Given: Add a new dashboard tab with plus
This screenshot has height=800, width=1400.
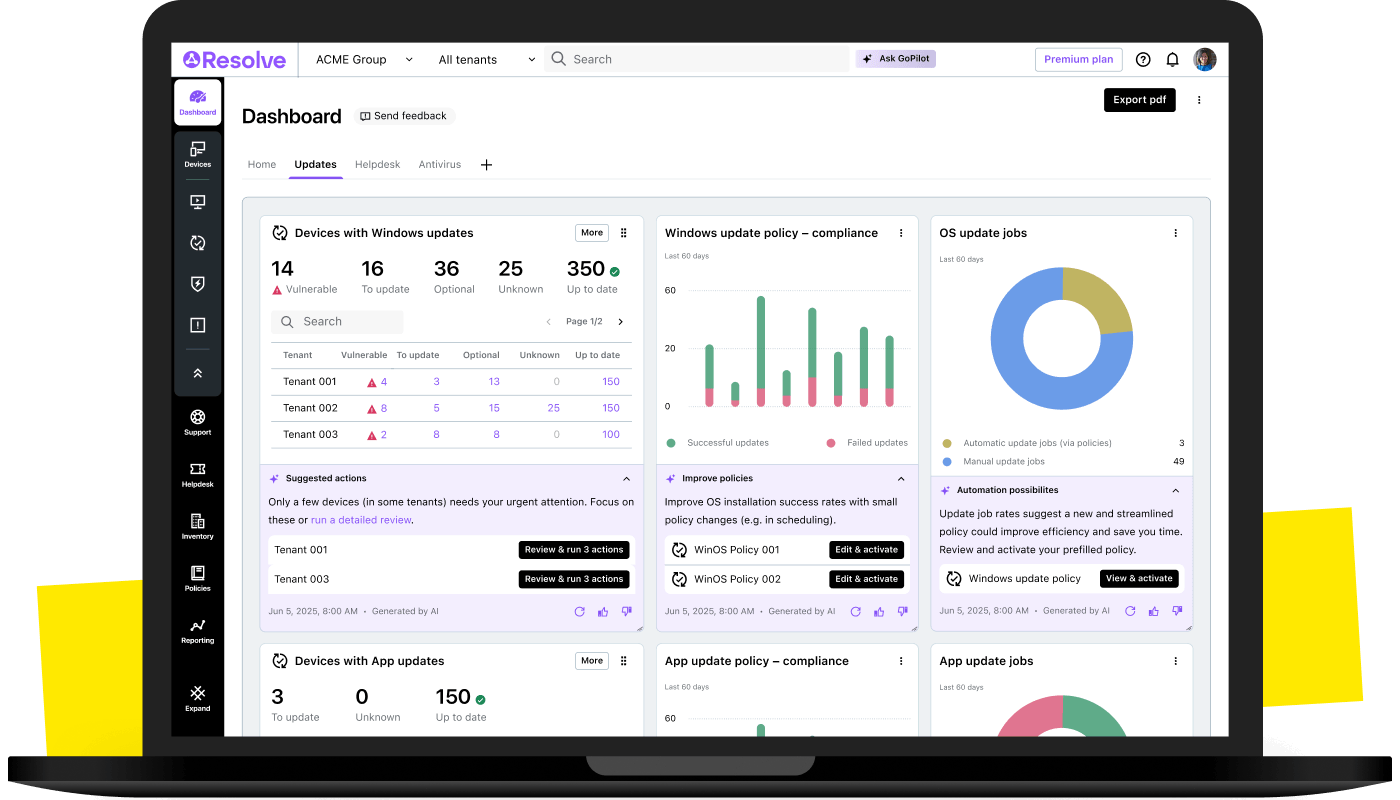Looking at the screenshot, I should 487,165.
